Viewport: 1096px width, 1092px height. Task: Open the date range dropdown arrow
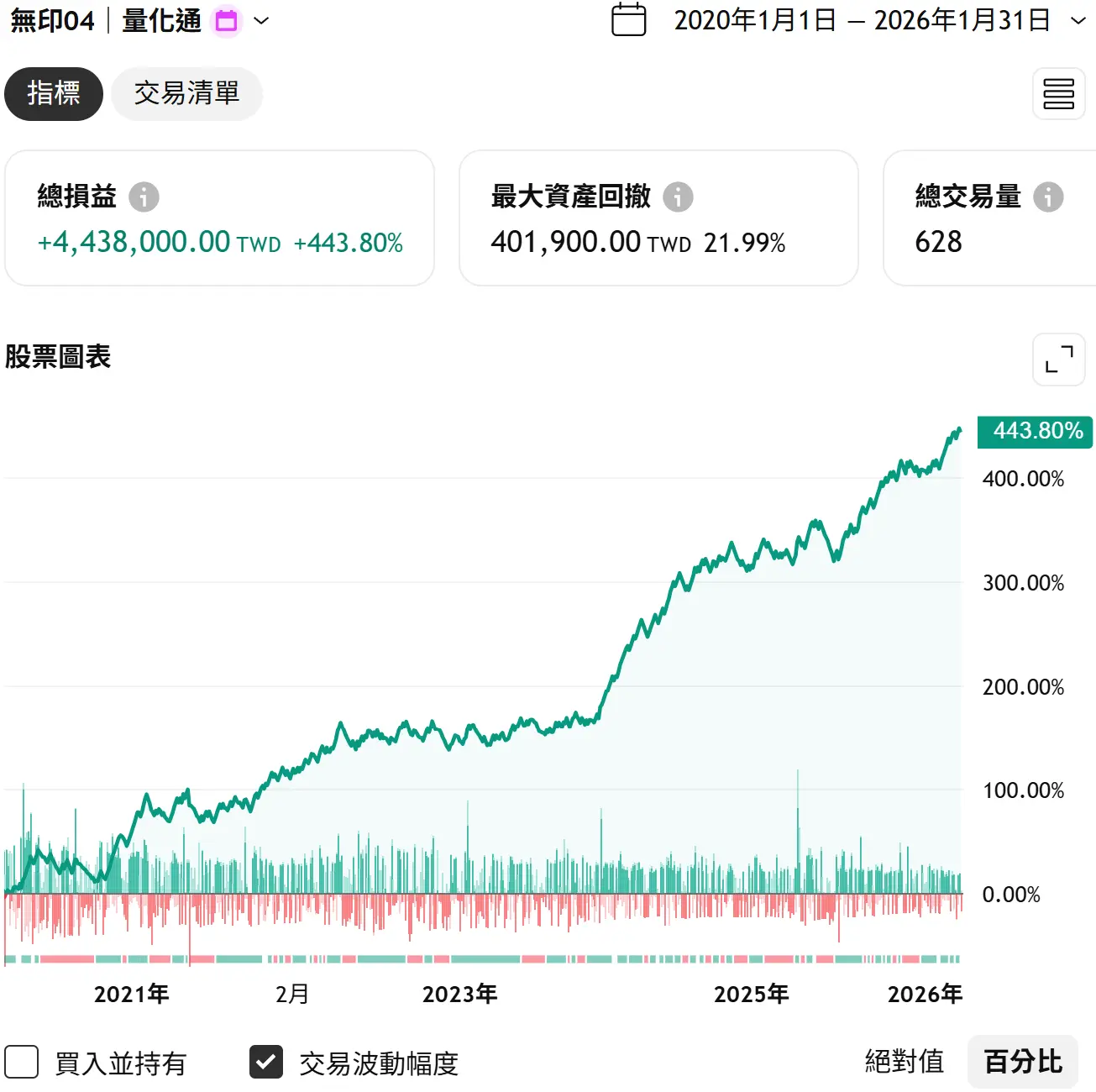click(1078, 21)
